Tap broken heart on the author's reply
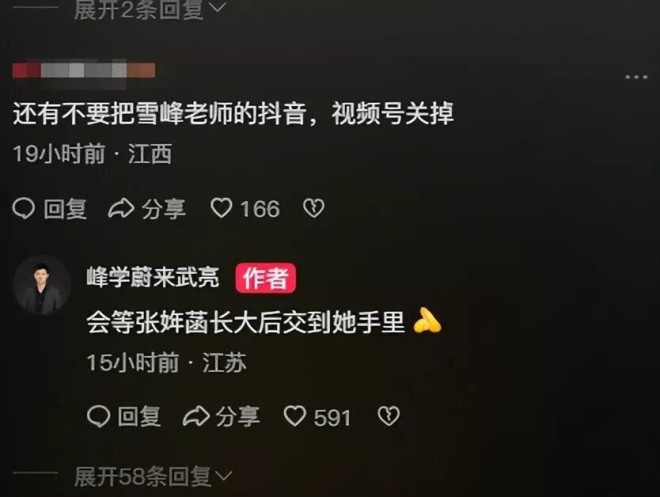The height and width of the screenshot is (497, 660). [388, 416]
